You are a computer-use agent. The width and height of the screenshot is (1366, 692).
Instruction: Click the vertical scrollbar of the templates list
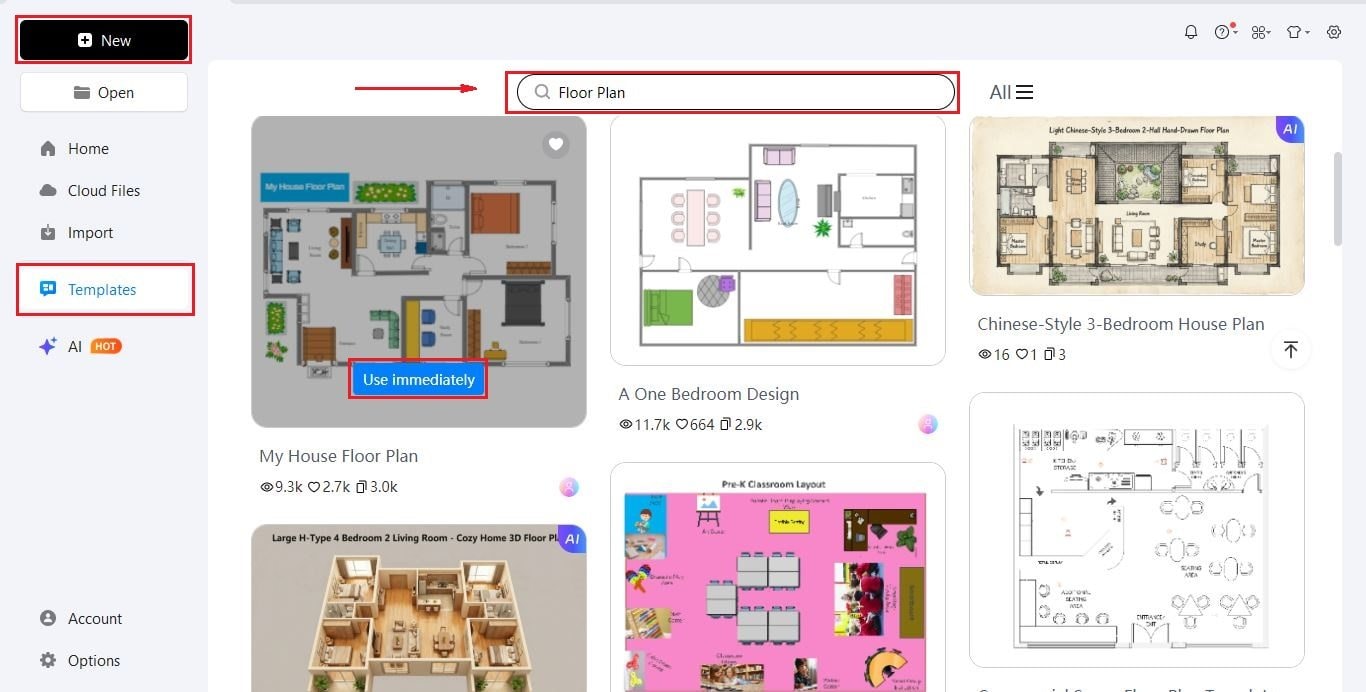coord(1338,198)
